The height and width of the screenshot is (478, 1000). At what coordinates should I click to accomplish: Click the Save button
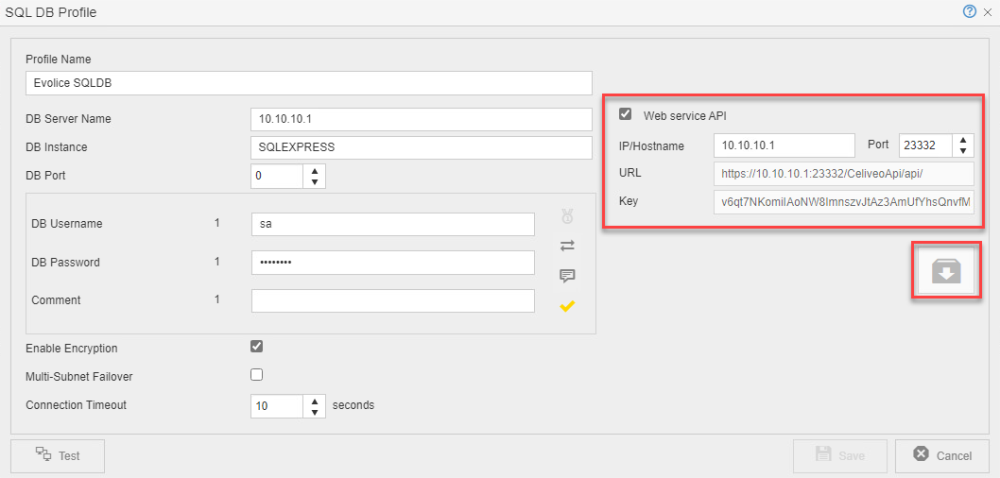click(x=840, y=455)
